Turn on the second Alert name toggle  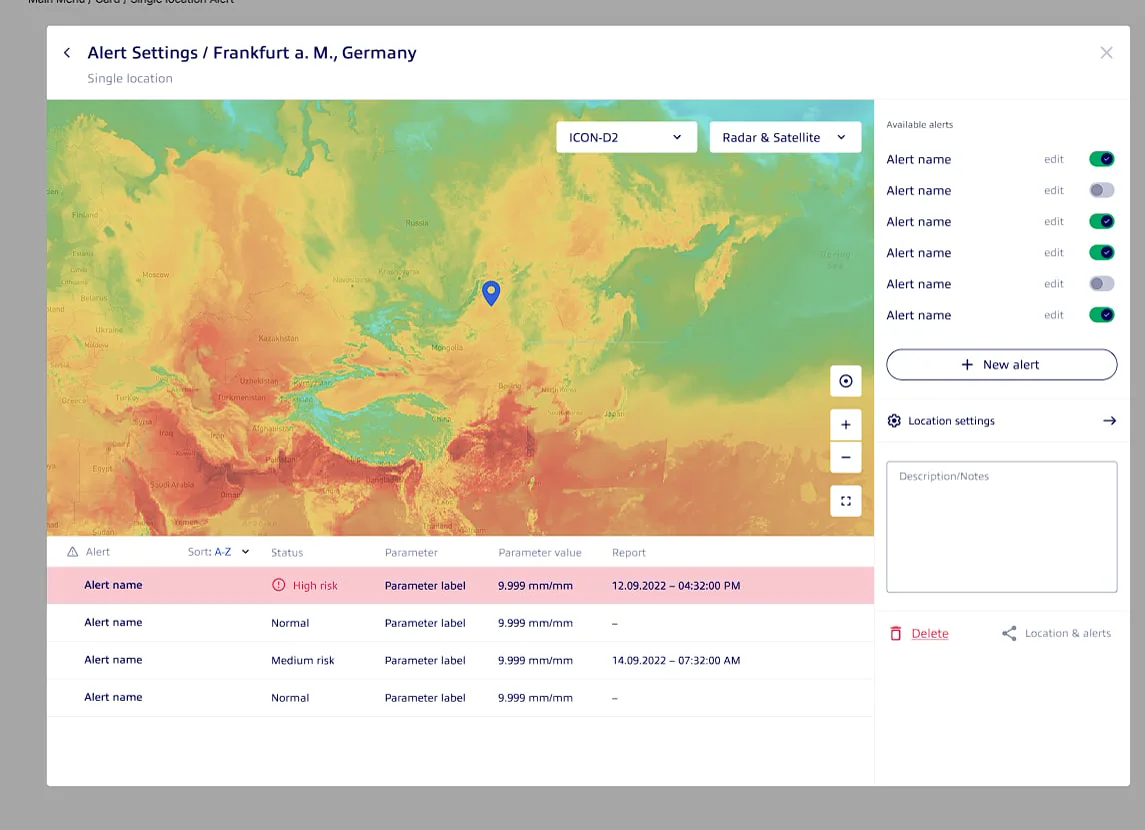point(1101,191)
